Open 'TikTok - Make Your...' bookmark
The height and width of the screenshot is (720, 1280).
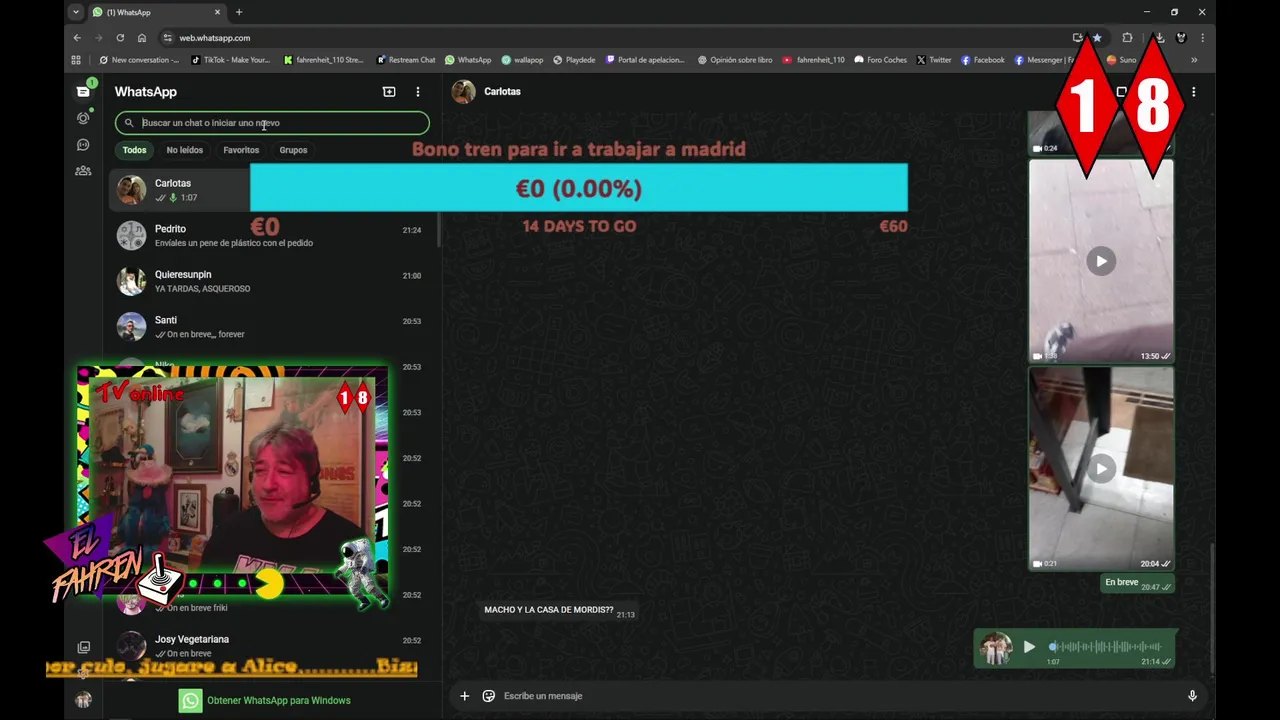point(231,60)
